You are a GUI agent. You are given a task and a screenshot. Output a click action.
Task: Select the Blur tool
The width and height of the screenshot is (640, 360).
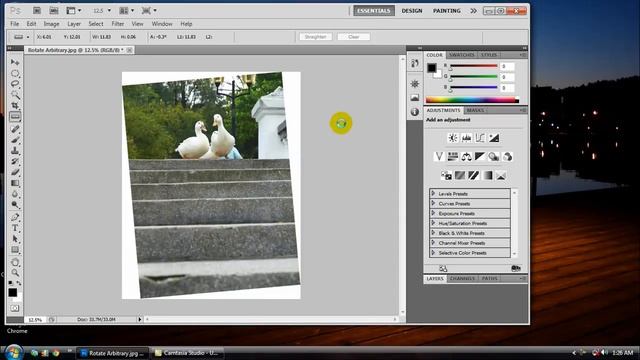tap(15, 194)
